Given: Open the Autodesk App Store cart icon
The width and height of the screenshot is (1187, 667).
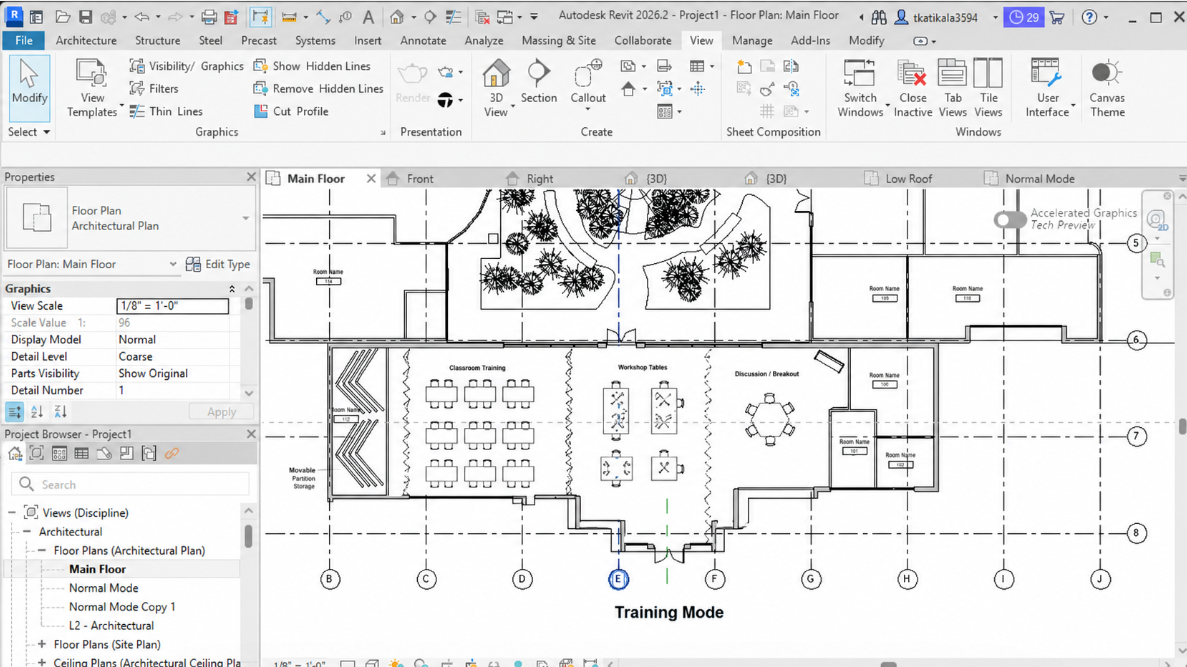Looking at the screenshot, I should click(x=1057, y=17).
